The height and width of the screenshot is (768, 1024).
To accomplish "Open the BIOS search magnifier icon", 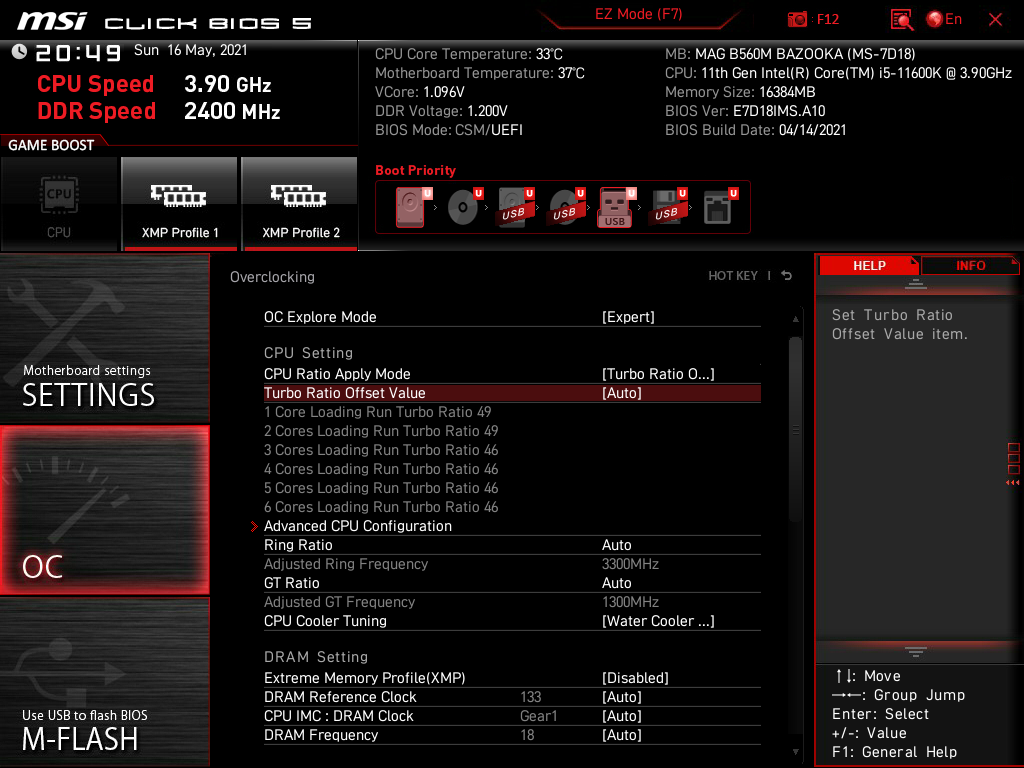I will click(x=901, y=20).
